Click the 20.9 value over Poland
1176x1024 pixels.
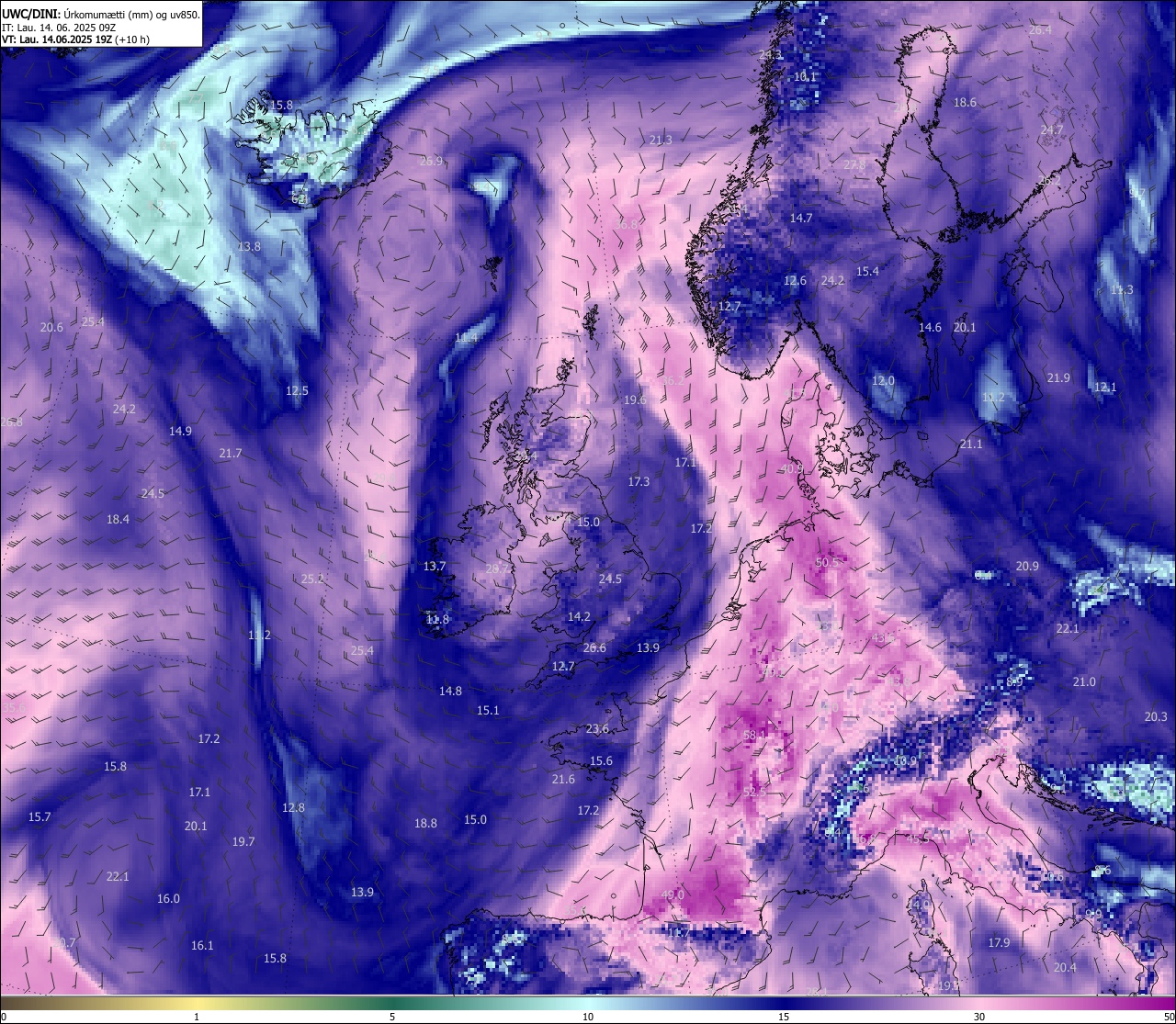pyautogui.click(x=1027, y=566)
